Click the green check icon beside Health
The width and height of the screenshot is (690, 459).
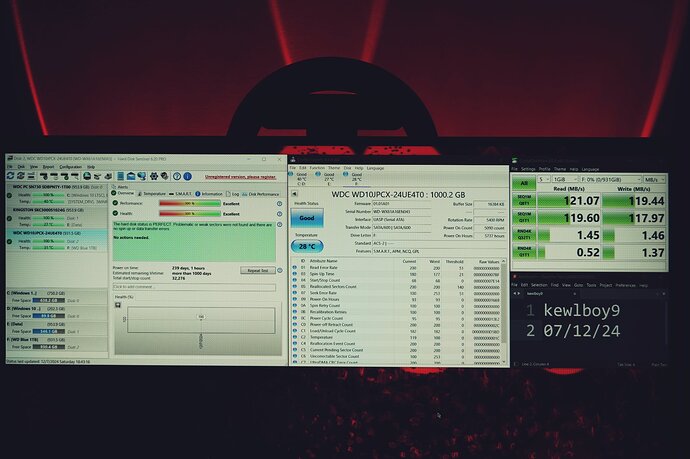pos(114,213)
